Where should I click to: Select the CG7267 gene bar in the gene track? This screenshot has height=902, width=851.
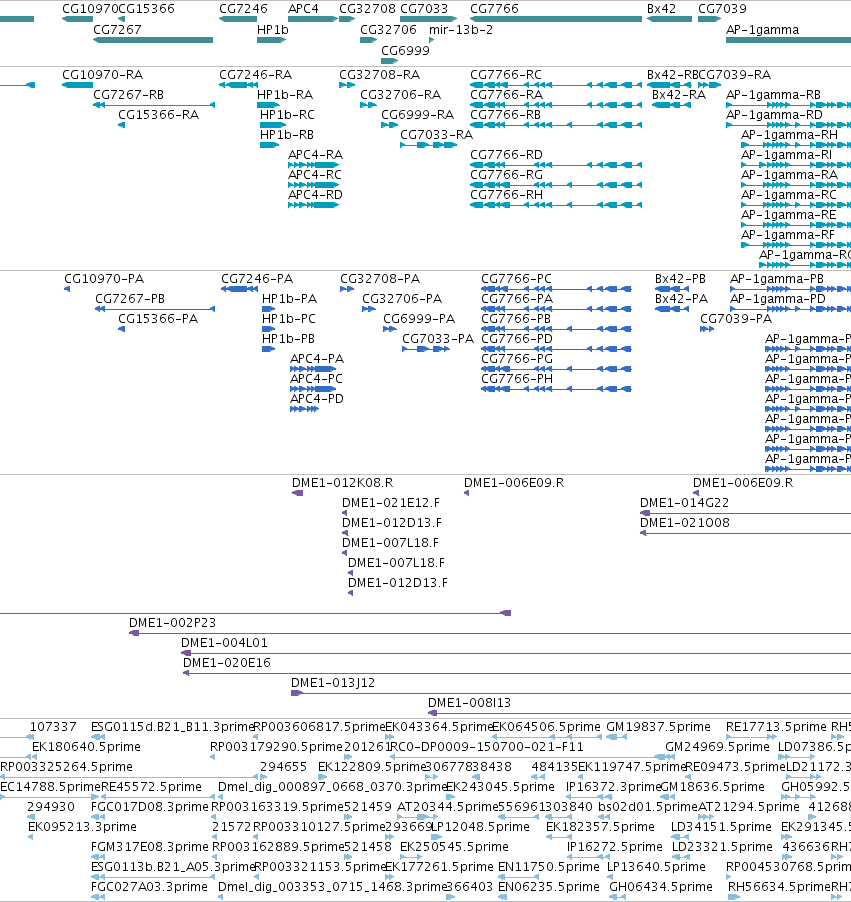tap(153, 40)
